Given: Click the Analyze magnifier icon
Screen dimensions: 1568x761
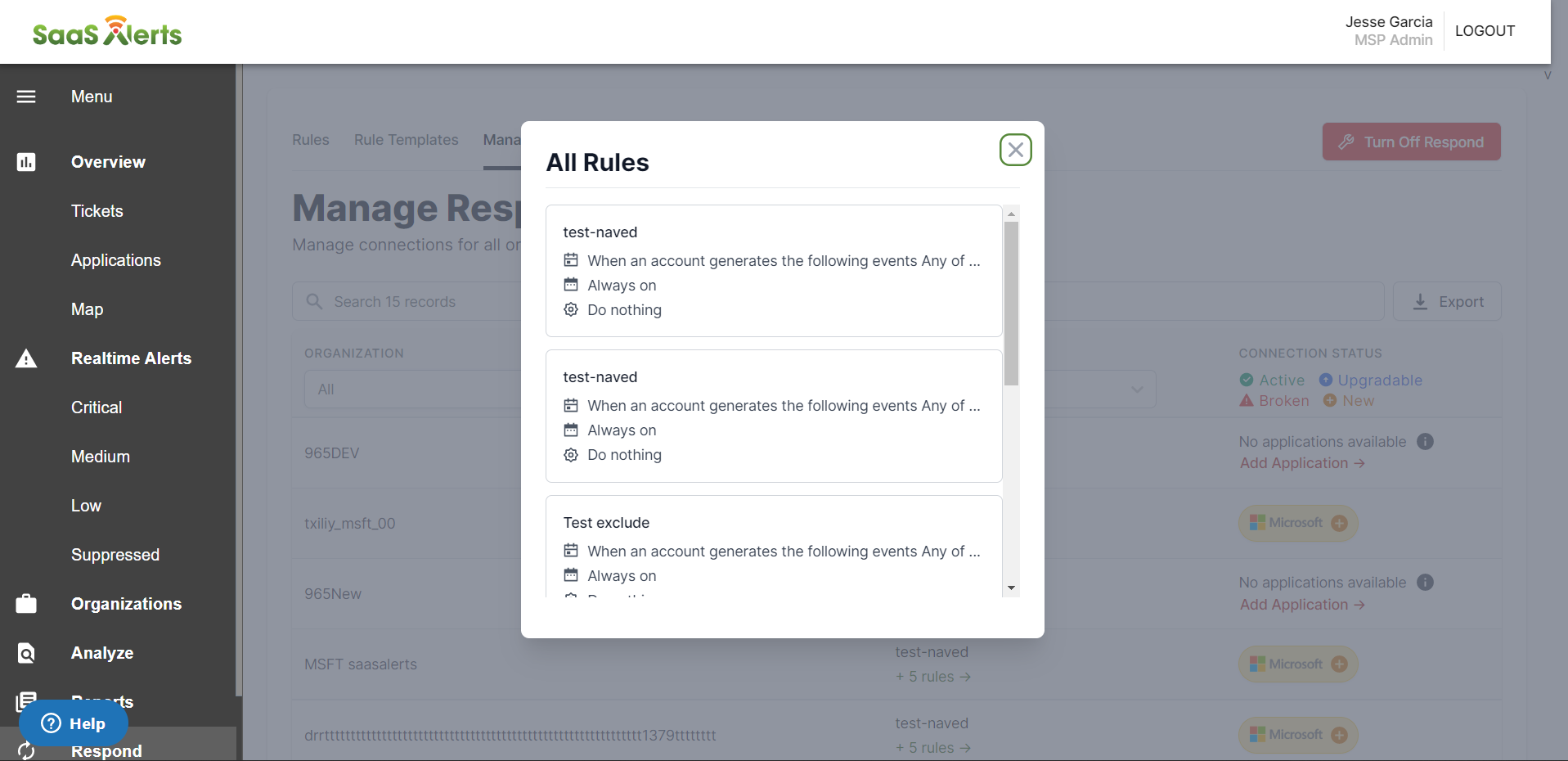Looking at the screenshot, I should pyautogui.click(x=26, y=653).
